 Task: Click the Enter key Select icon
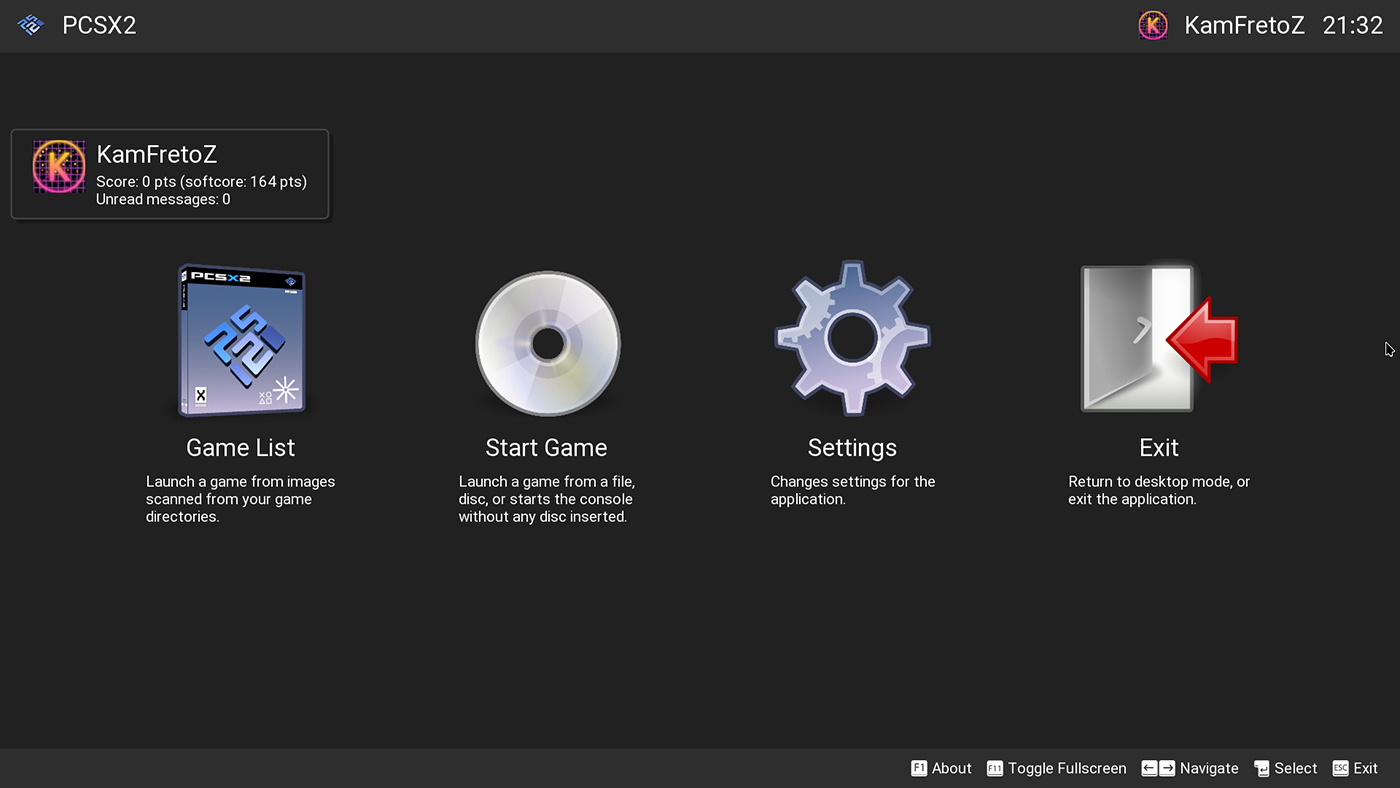tap(1262, 768)
